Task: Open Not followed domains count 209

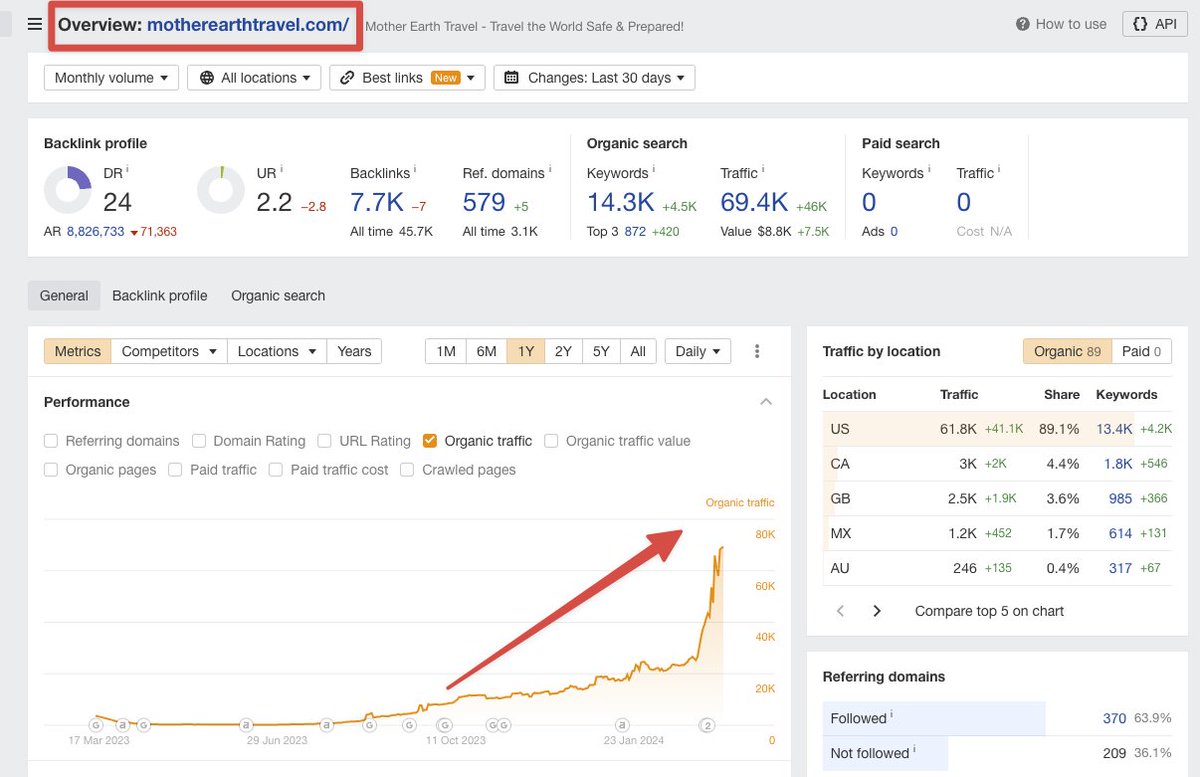Action: 1114,753
